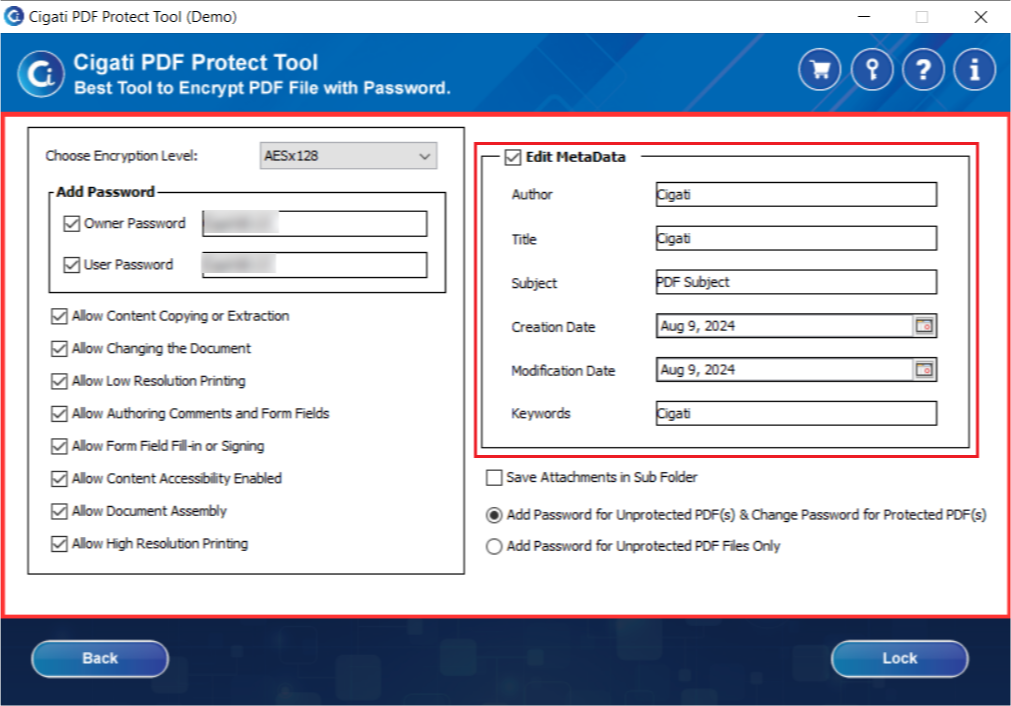Uncheck the Owner Password checkbox
1011x706 pixels.
pyautogui.click(x=72, y=224)
